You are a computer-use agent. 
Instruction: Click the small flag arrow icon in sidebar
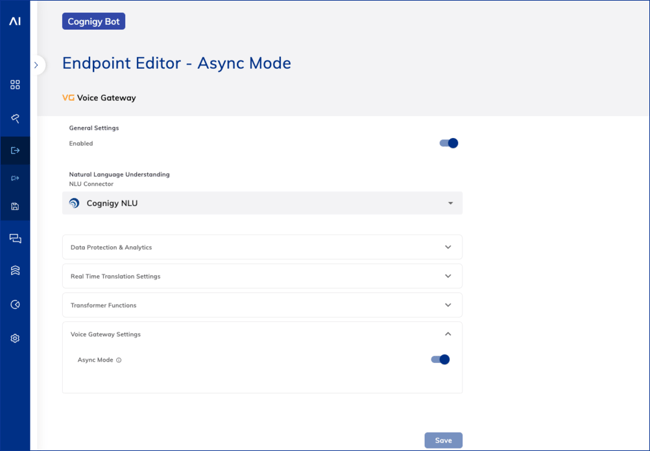coord(15,178)
